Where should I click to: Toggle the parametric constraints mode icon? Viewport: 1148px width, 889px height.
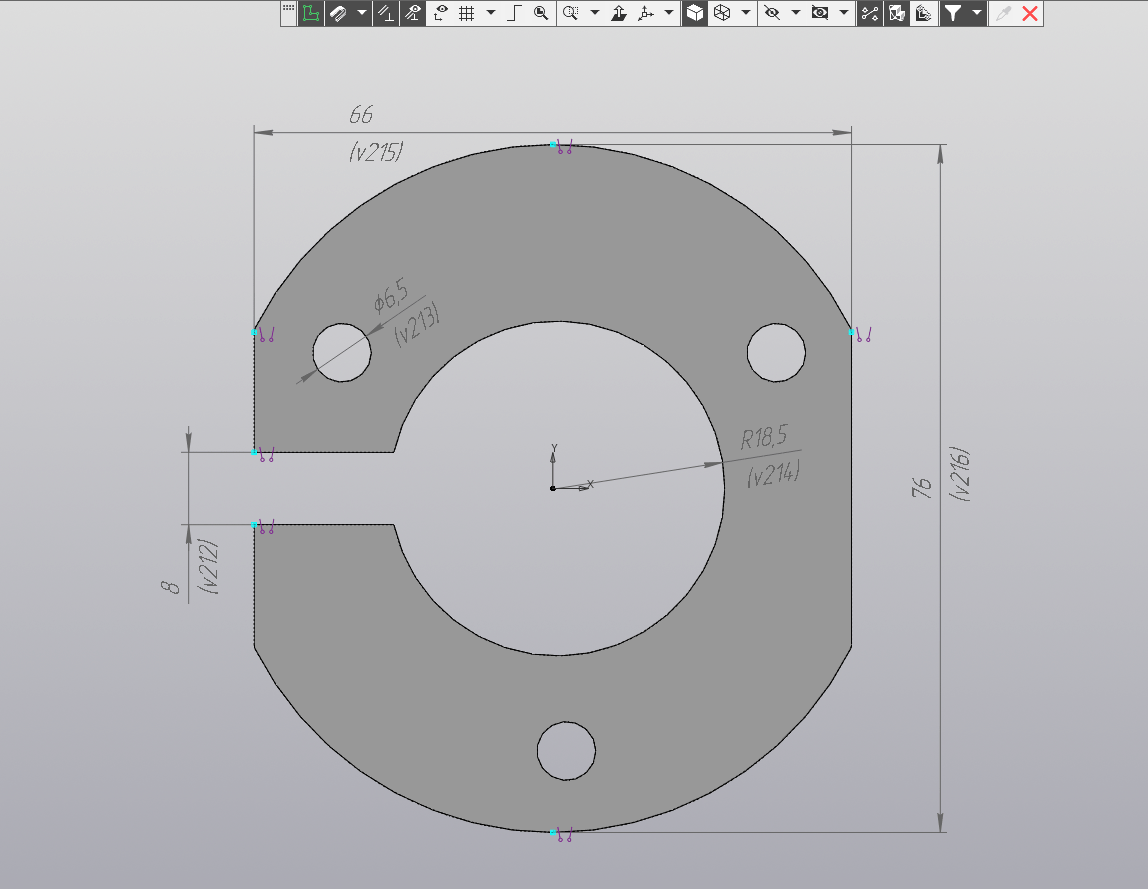(385, 13)
